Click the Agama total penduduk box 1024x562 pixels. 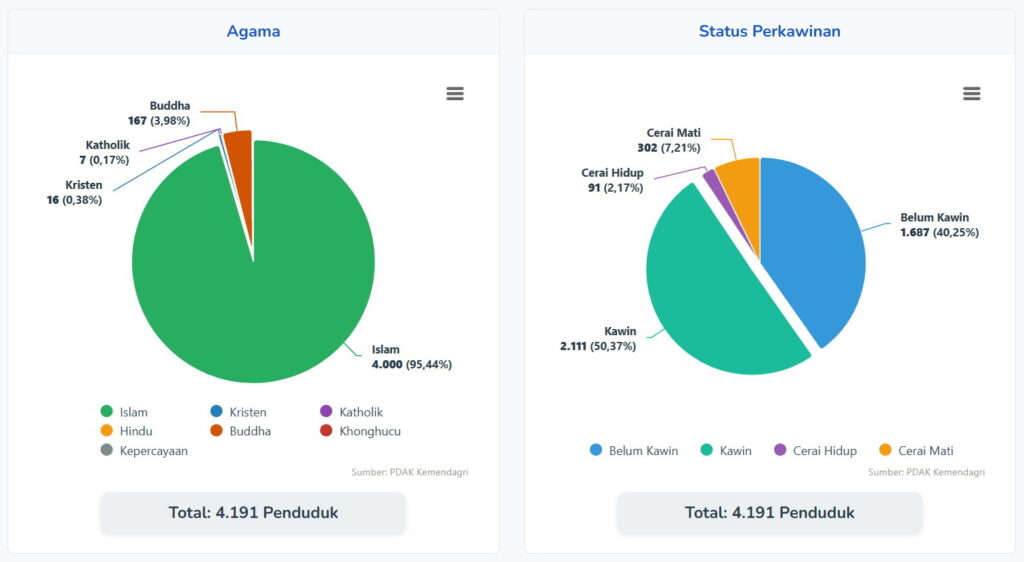[253, 513]
